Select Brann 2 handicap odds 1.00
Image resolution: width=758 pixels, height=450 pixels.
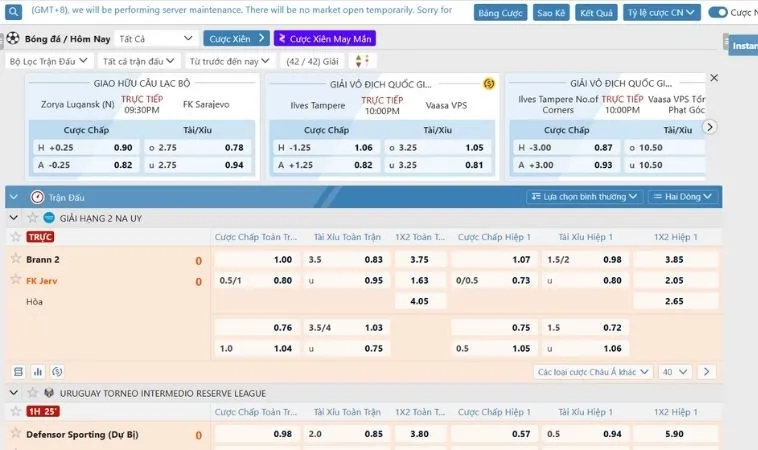coord(256,260)
